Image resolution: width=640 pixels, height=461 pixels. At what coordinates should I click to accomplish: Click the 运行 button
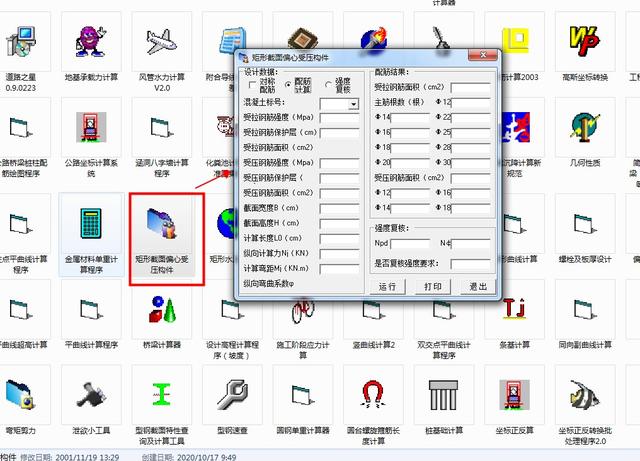[x=387, y=286]
